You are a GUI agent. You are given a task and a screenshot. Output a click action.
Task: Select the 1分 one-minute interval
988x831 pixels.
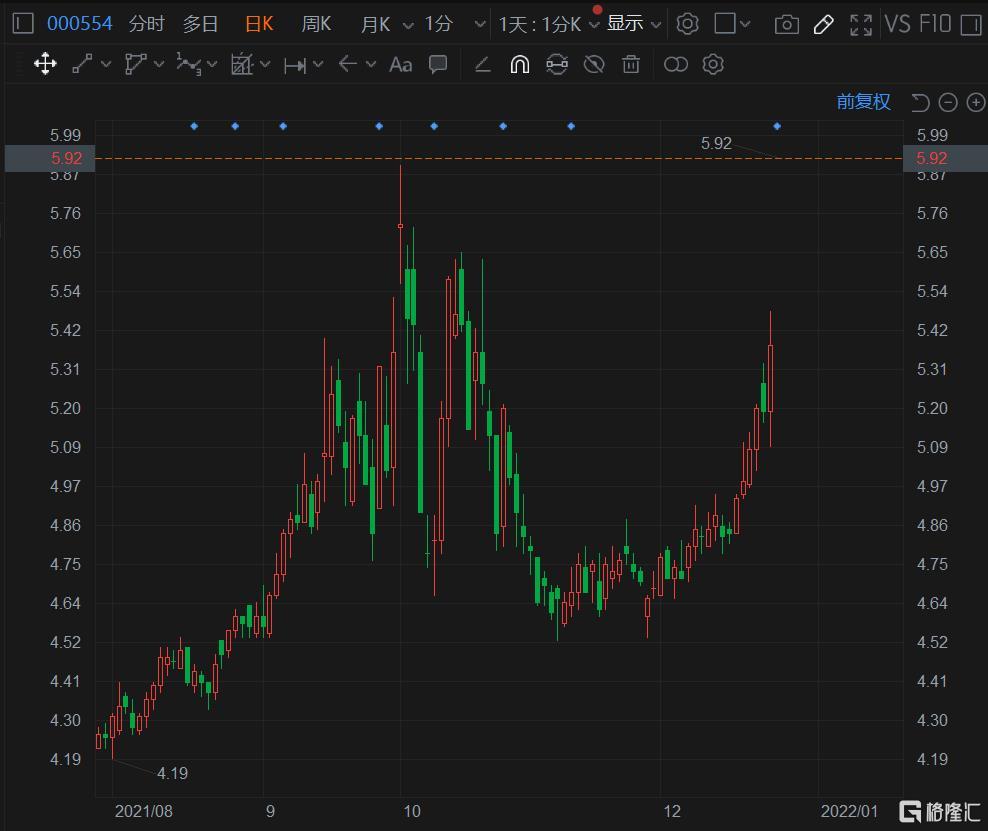tap(439, 24)
